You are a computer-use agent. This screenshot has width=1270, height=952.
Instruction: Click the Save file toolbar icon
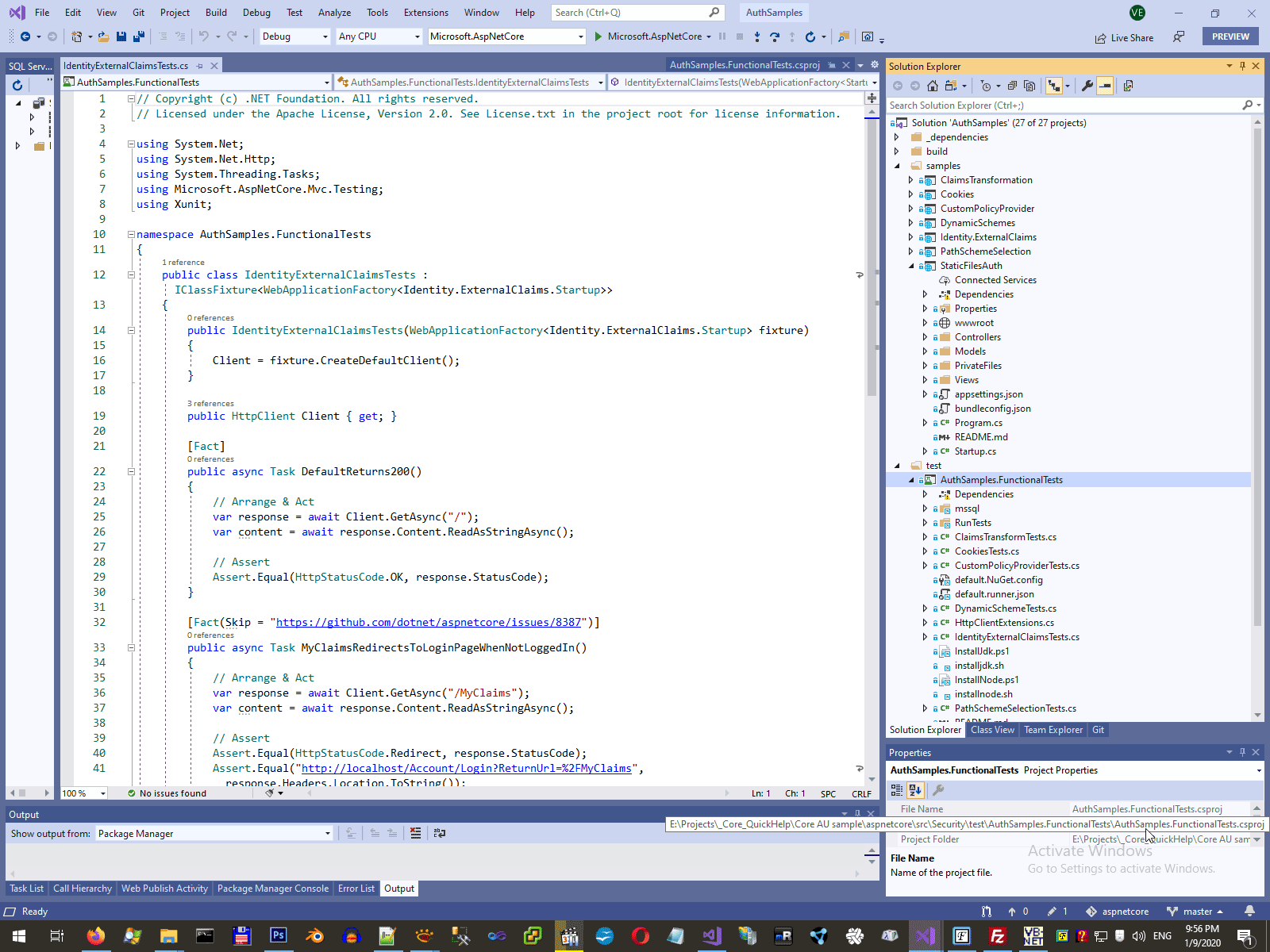[121, 36]
